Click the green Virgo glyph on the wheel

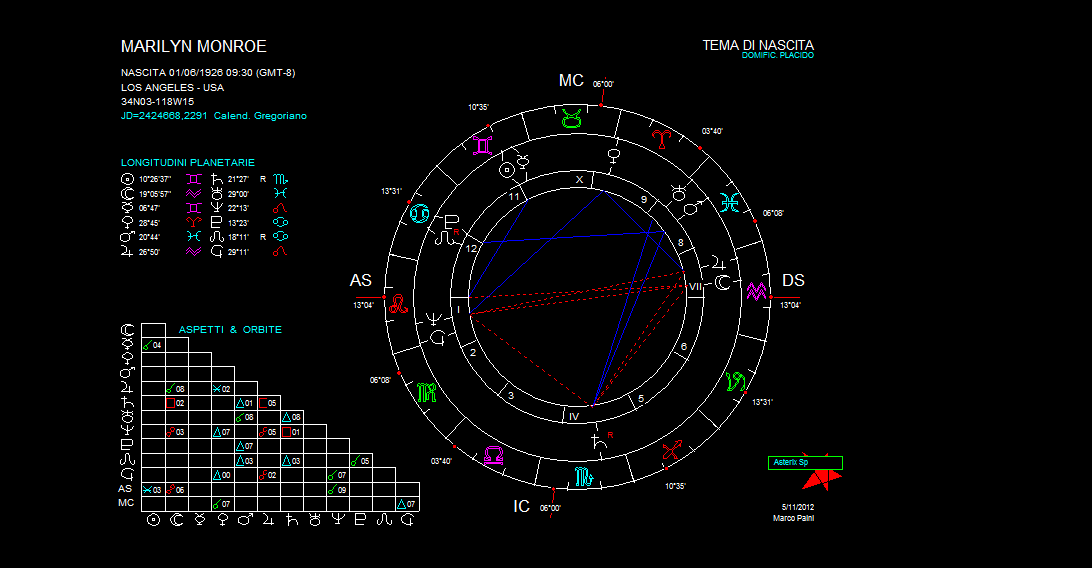point(426,392)
